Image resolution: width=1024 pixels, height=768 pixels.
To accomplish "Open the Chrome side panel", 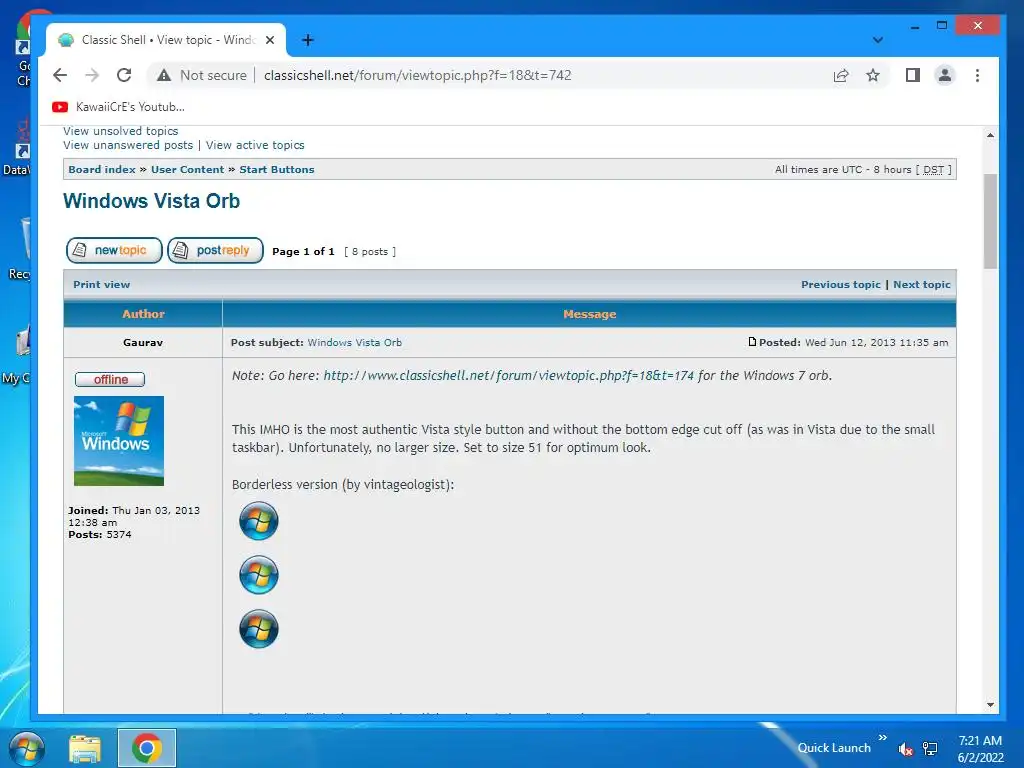I will click(x=913, y=75).
